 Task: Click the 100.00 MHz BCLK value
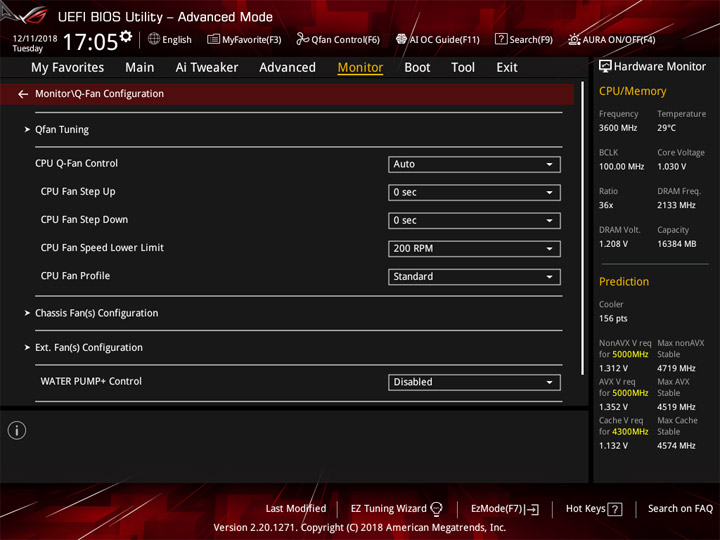(621, 167)
